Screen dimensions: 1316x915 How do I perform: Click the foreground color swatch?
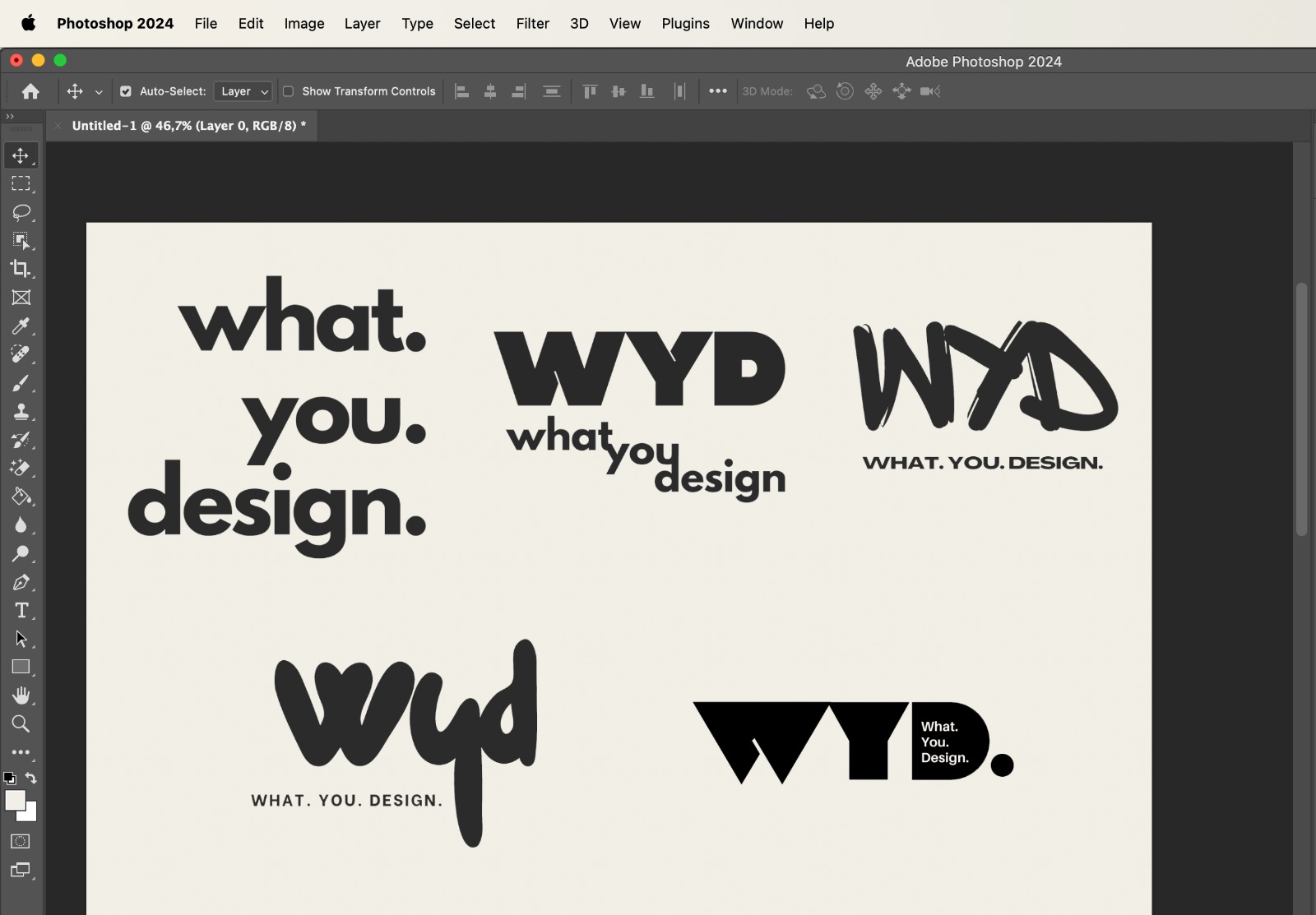coord(15,800)
